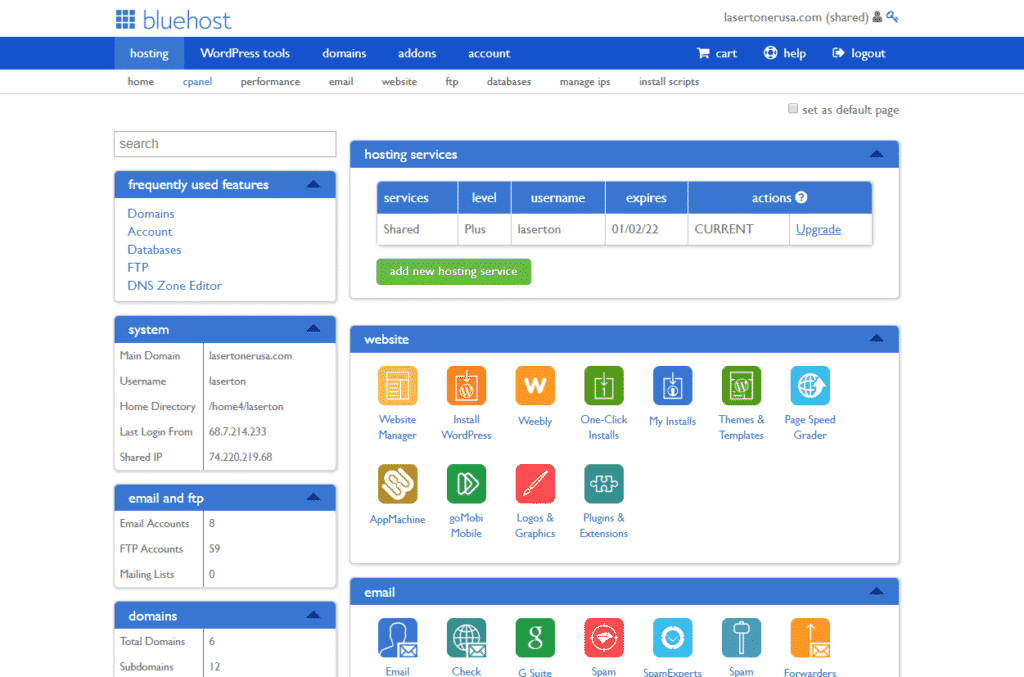This screenshot has height=677, width=1024.
Task: Go to the home subnav item
Action: [x=140, y=82]
